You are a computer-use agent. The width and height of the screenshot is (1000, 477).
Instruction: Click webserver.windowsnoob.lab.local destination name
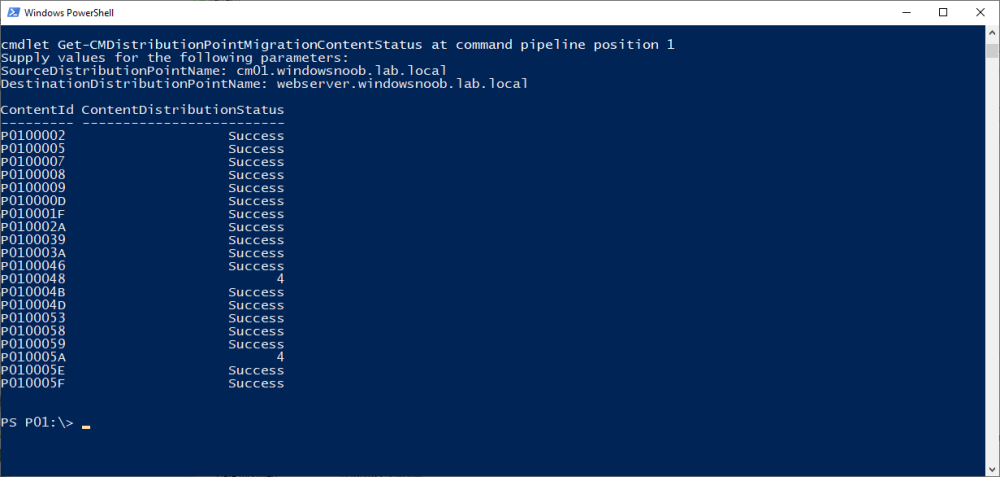(393, 84)
